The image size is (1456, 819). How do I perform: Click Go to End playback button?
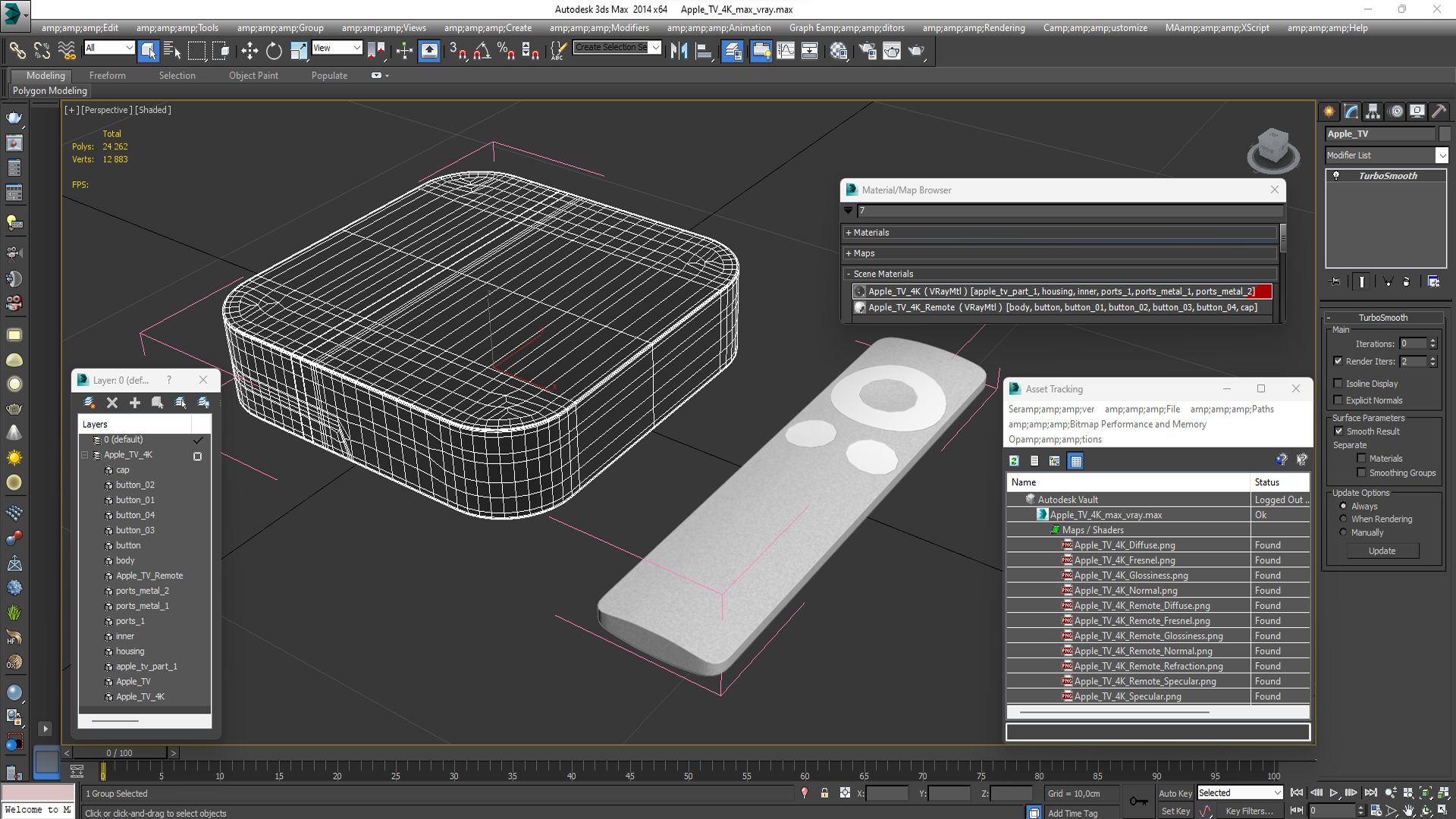[1371, 792]
